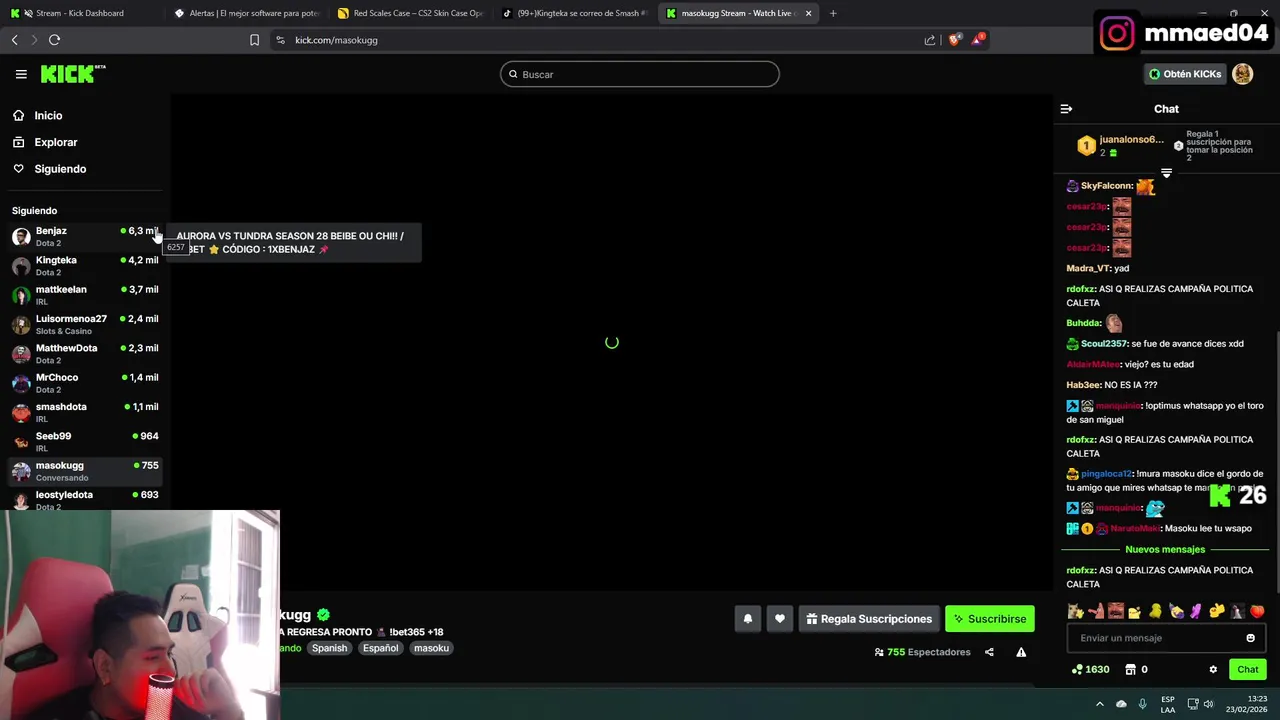Switch to Stream - Kick Dashboard tab
The width and height of the screenshot is (1280, 720).
80,13
